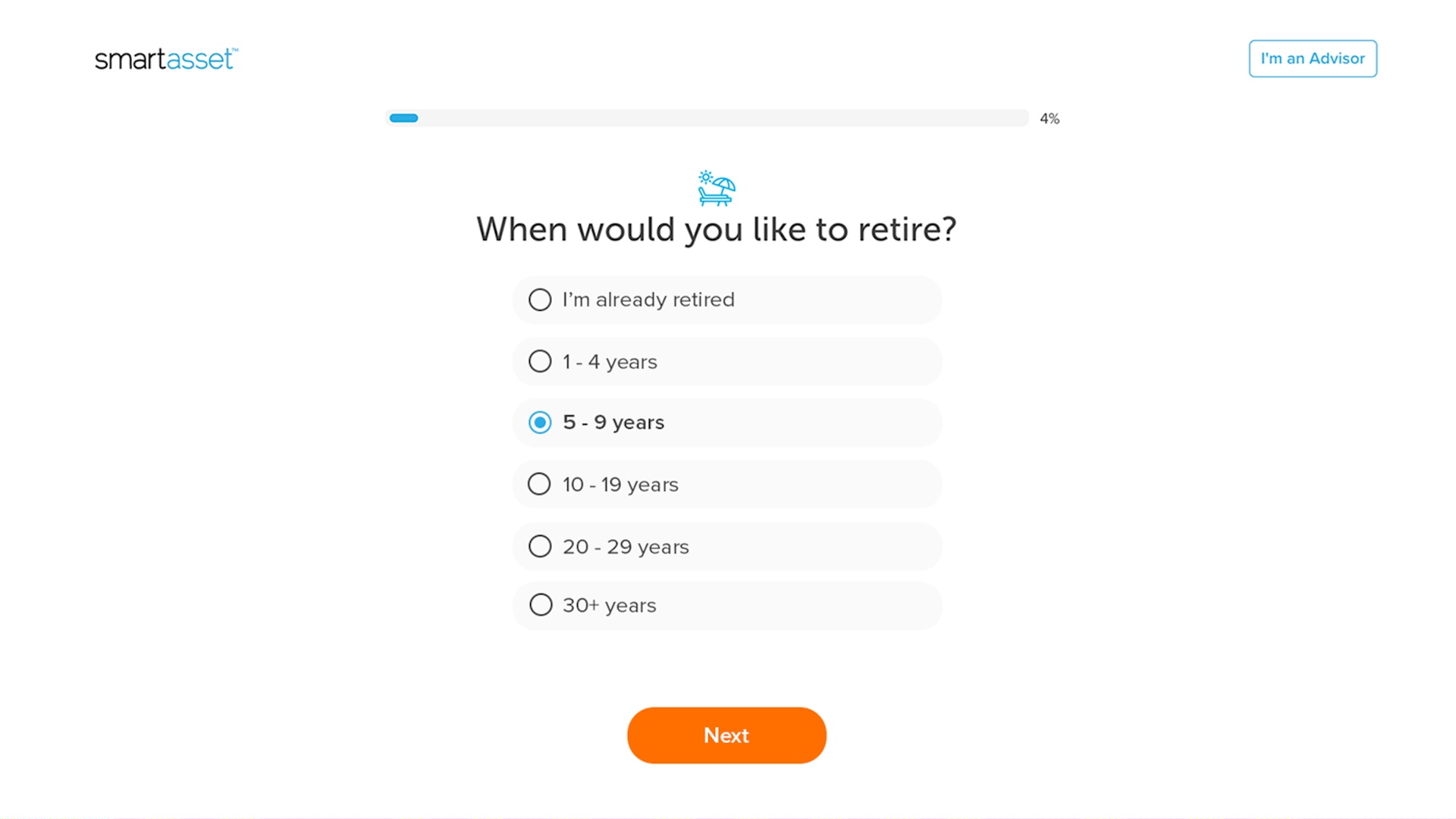The width and height of the screenshot is (1456, 819).
Task: Click the orange Next button
Action: coord(726,735)
